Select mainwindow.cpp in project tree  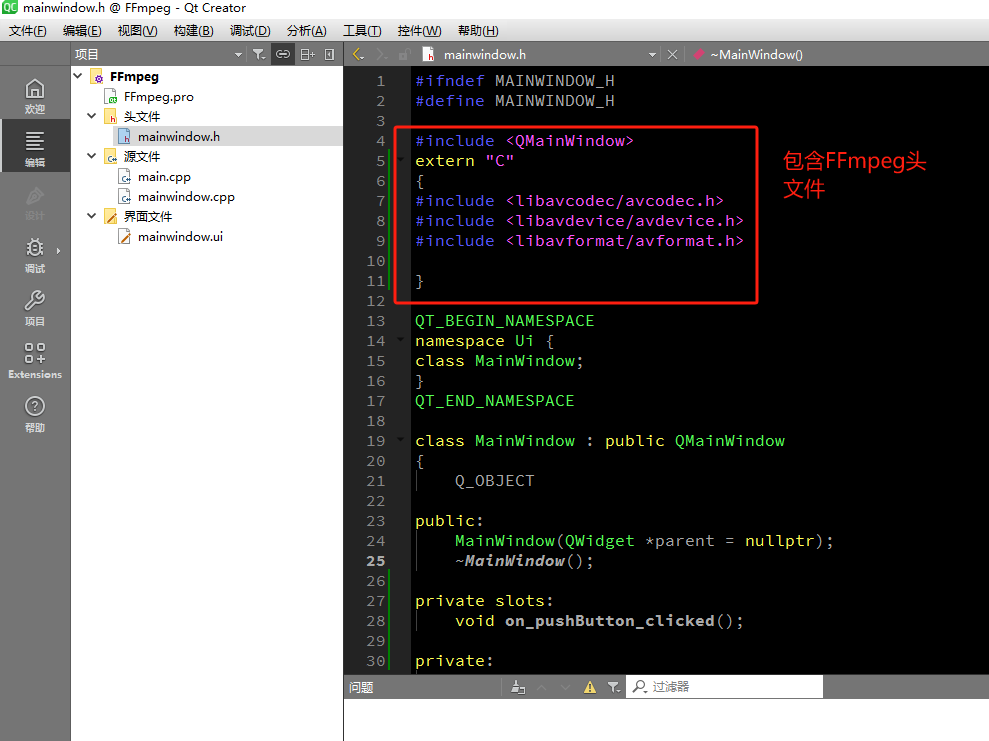[186, 197]
